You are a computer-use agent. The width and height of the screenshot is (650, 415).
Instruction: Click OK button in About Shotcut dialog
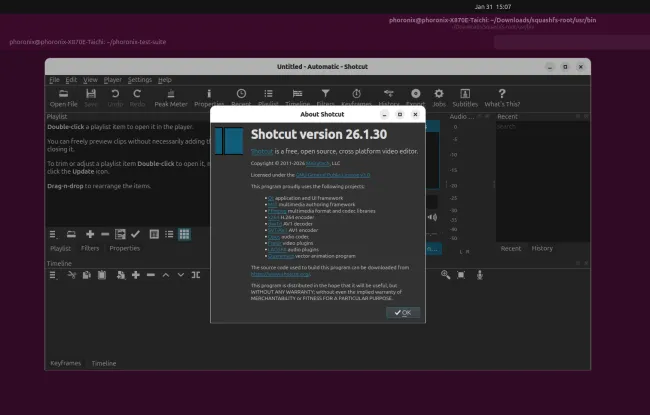(x=403, y=313)
